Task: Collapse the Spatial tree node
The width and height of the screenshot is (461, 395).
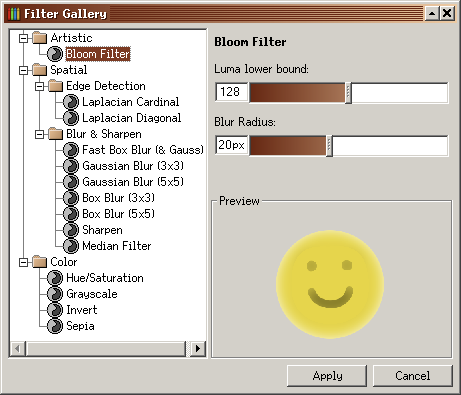Action: point(23,70)
